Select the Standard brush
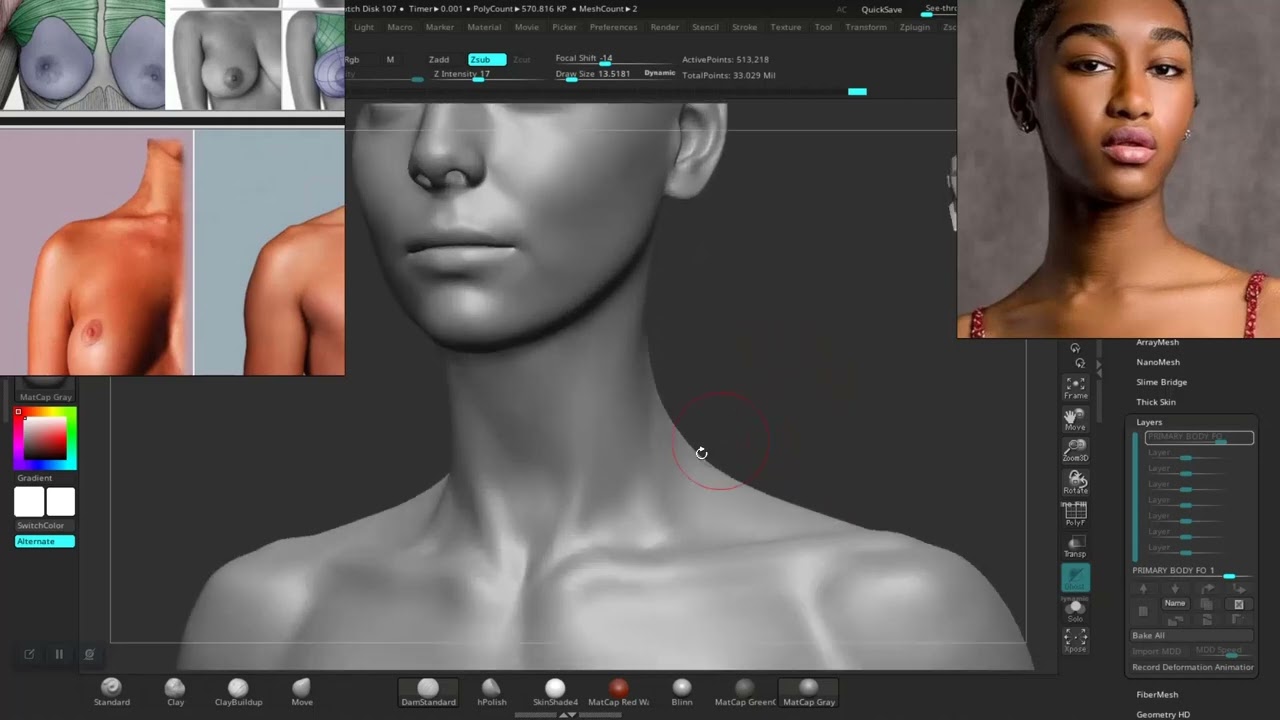The width and height of the screenshot is (1280, 720). coord(111,692)
